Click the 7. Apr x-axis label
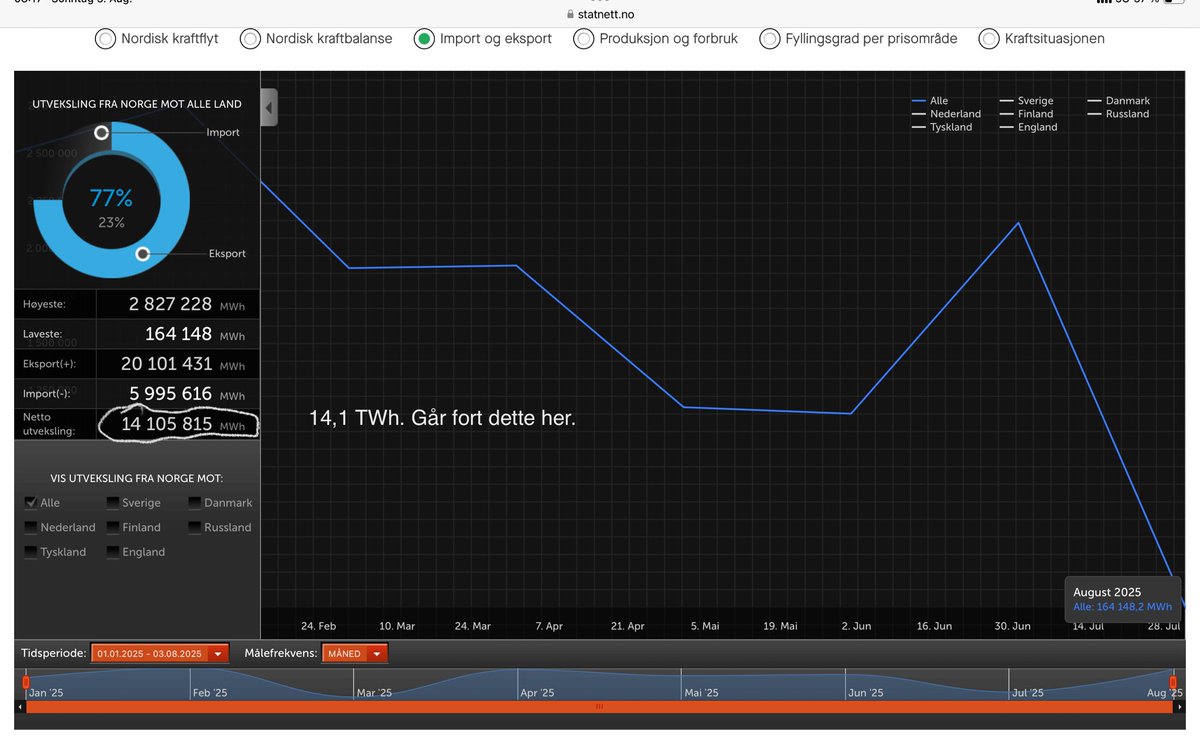 [x=549, y=626]
